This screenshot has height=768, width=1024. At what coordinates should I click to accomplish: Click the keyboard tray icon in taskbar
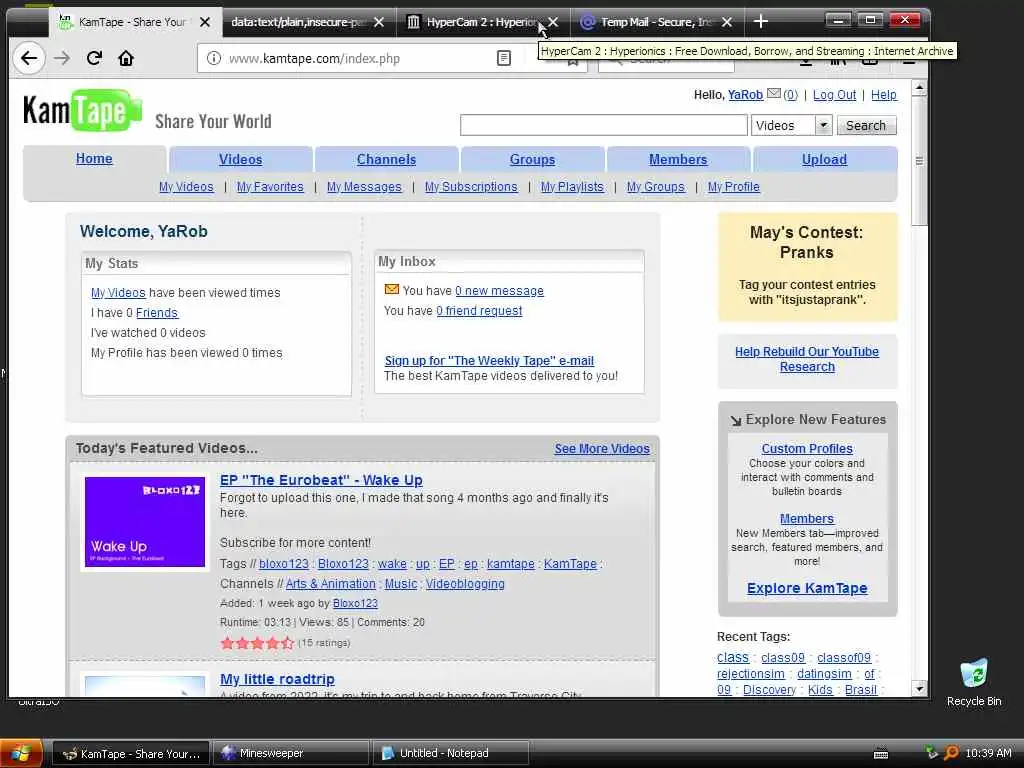(x=881, y=754)
